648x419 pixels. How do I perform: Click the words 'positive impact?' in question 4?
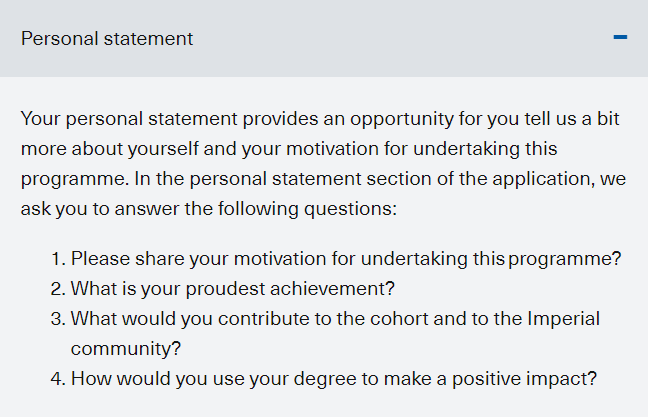click(524, 379)
